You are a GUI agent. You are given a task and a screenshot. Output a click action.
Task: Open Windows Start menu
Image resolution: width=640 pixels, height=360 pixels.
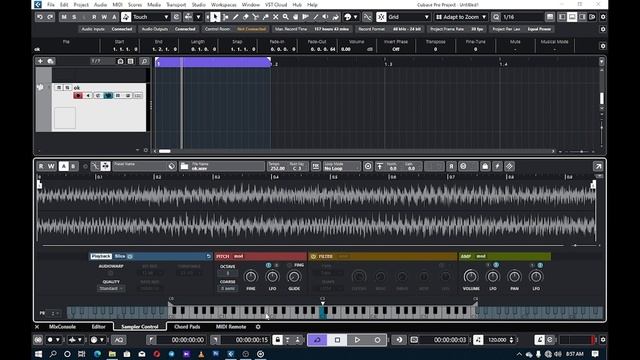pos(38,354)
